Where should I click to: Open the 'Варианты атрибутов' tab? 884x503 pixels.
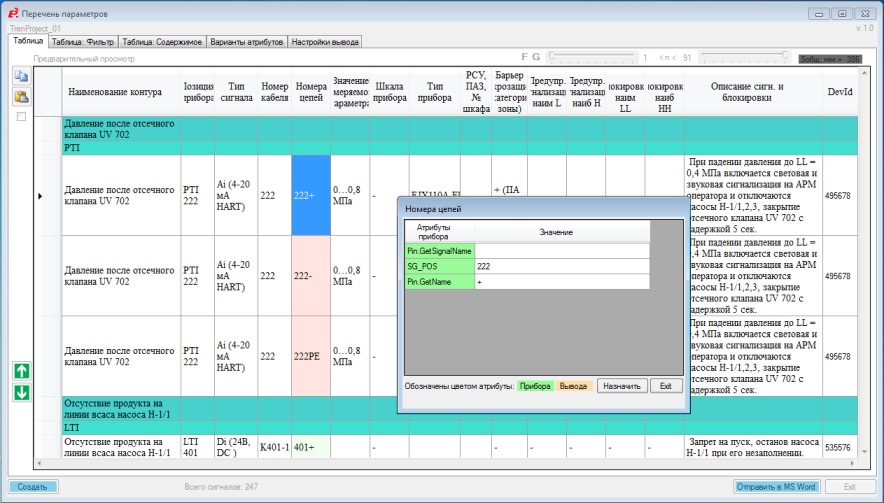tap(247, 42)
